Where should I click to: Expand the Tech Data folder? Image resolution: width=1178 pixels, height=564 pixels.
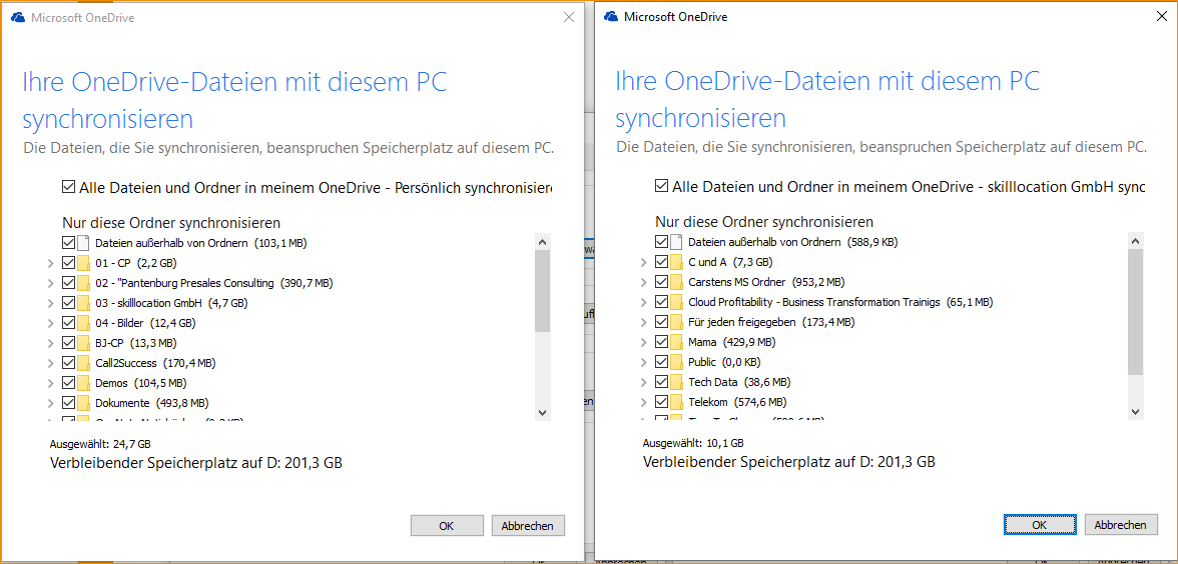pos(643,382)
